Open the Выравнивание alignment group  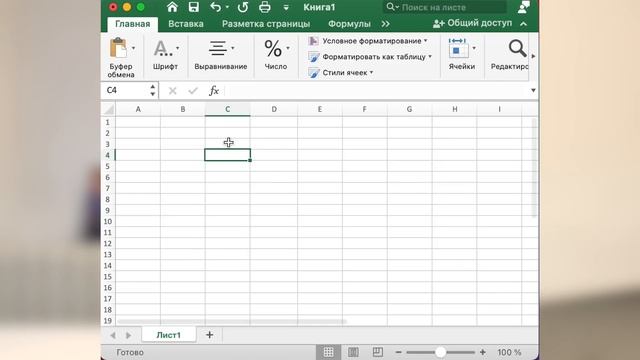[x=221, y=55]
